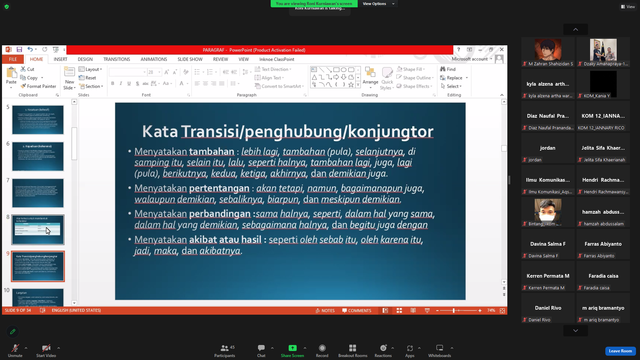Toggle the COMMENTS pane in status bar
This screenshot has width=640, height=360.
357,311
